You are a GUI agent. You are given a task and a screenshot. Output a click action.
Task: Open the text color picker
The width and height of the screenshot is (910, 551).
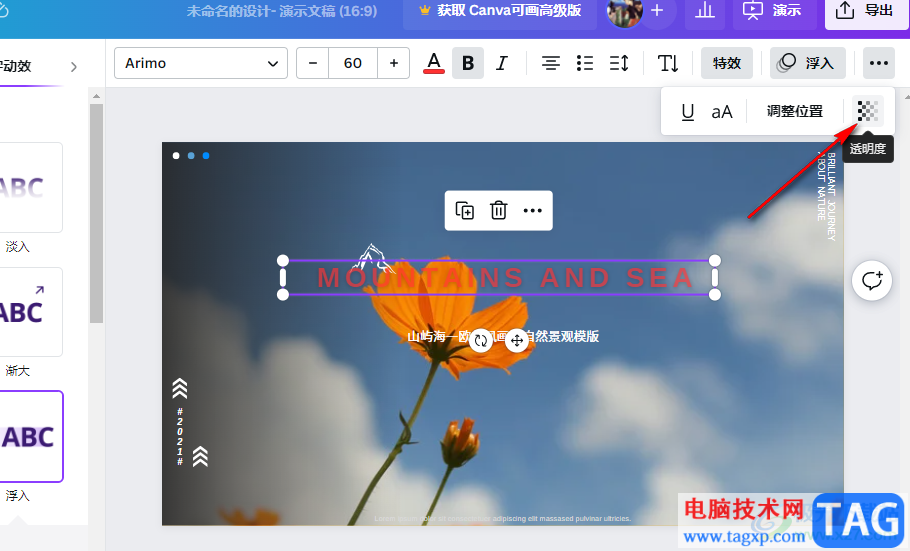[434, 63]
